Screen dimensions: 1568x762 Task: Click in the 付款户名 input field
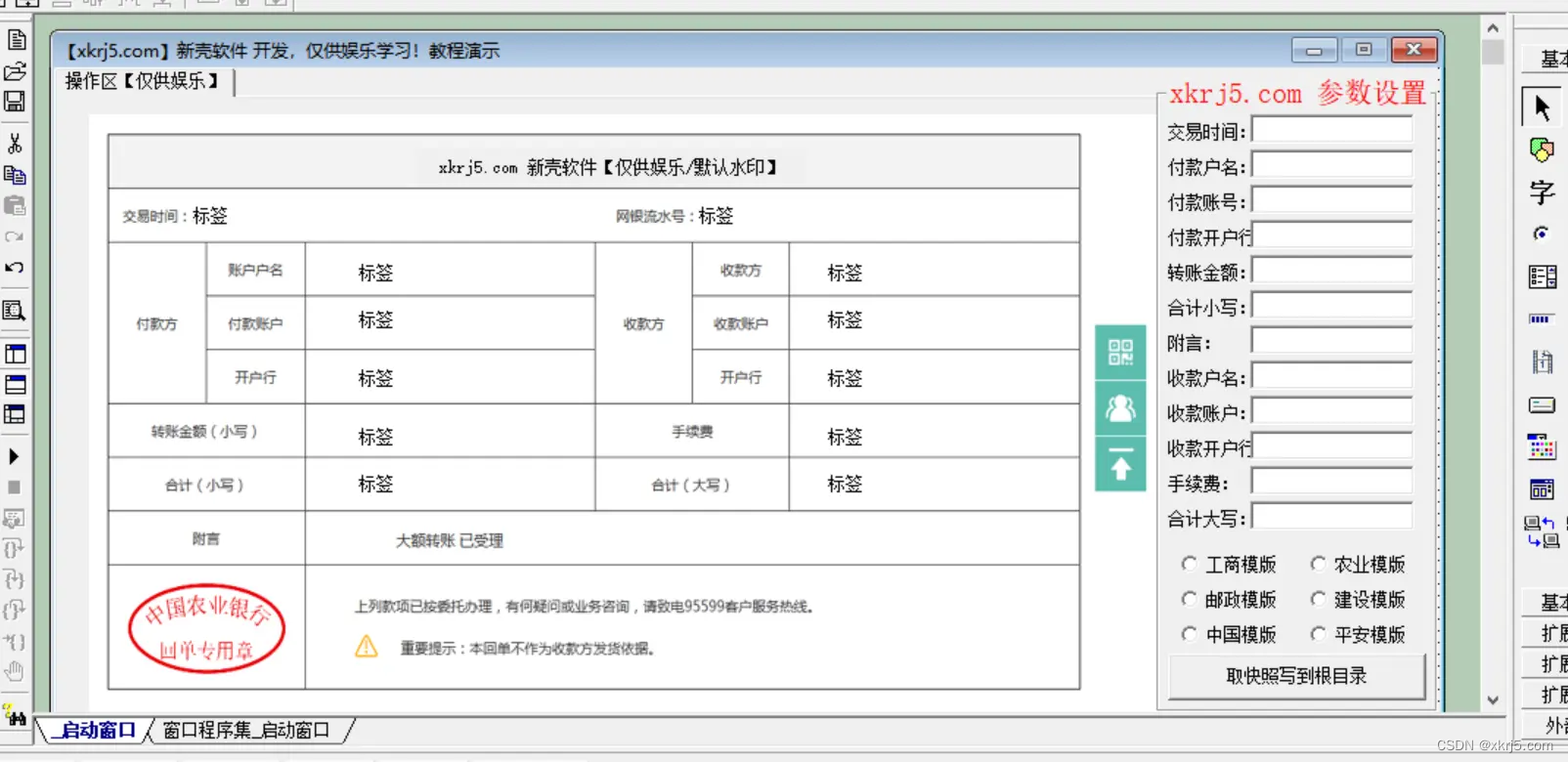point(1331,166)
